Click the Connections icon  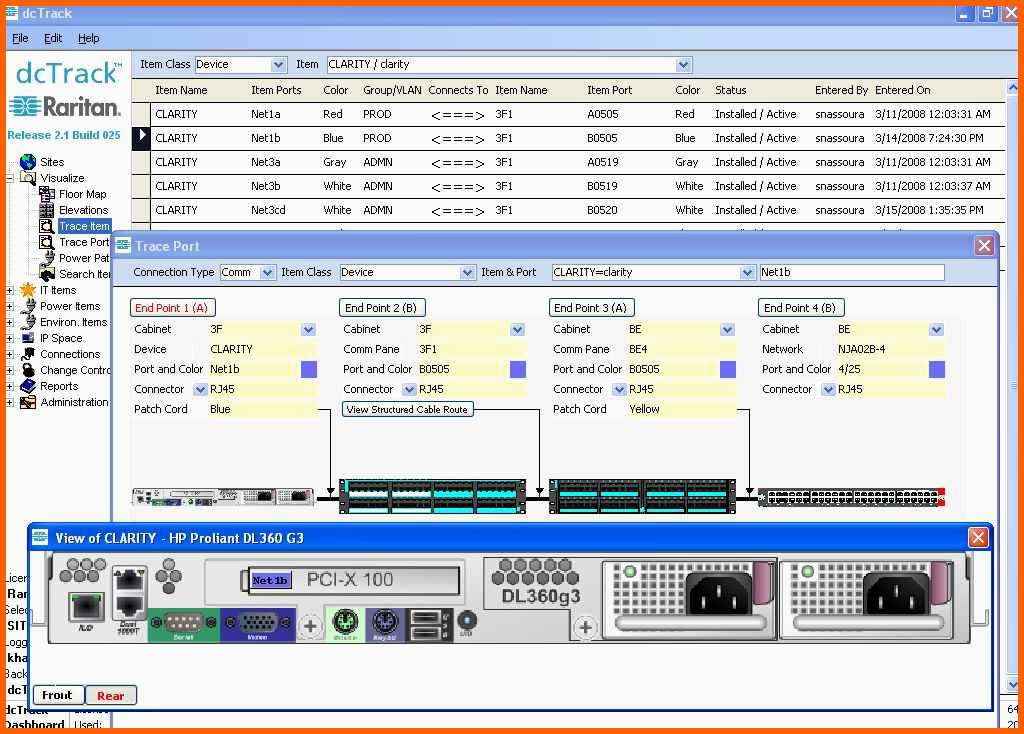(x=27, y=354)
